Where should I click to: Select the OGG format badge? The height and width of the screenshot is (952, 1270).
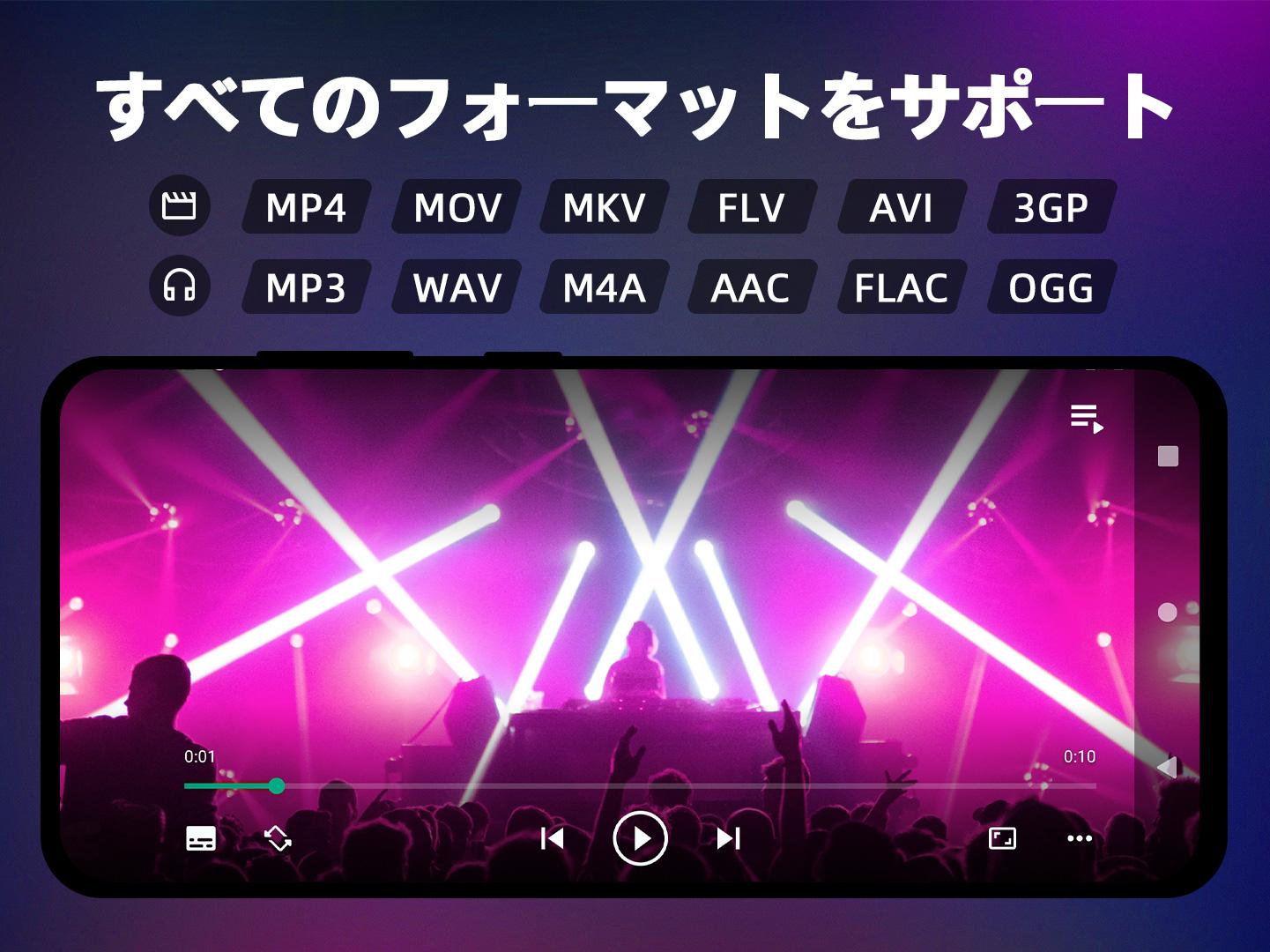[1051, 286]
